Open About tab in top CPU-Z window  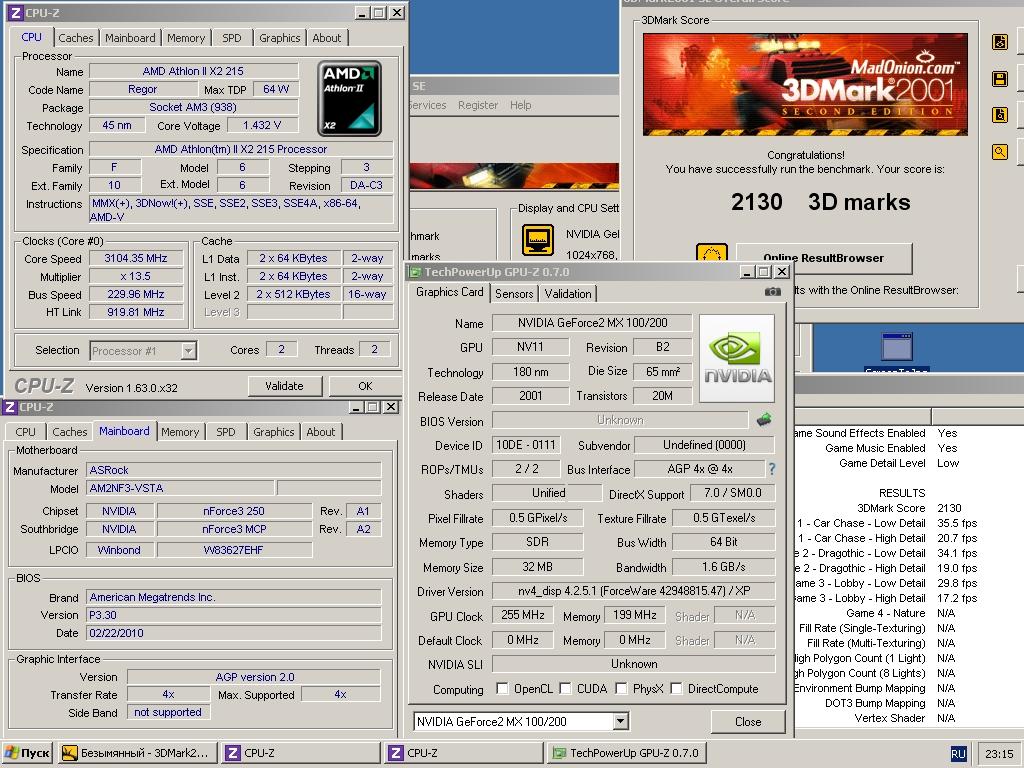pos(327,38)
